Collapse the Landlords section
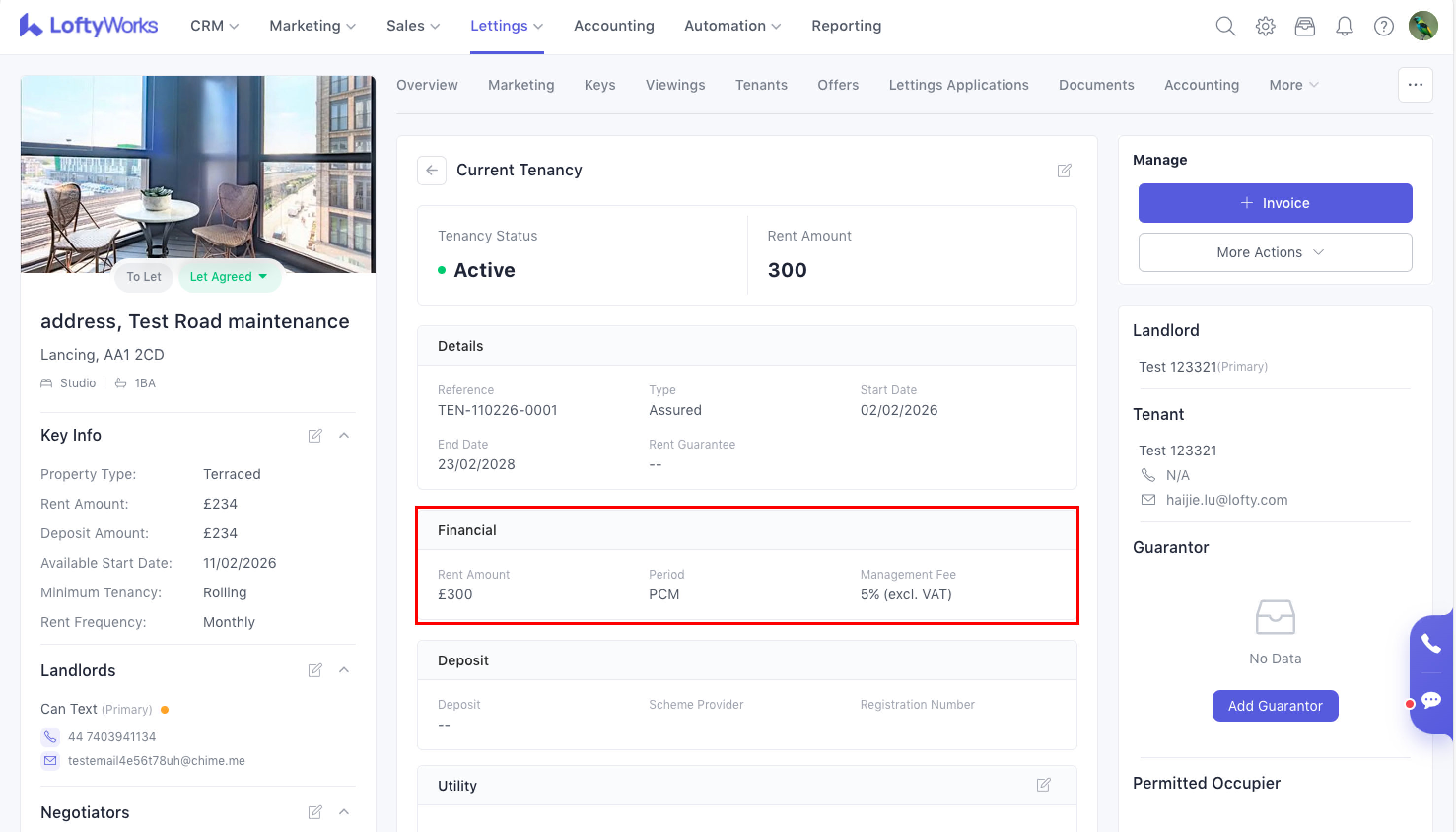This screenshot has height=832, width=1456. (x=344, y=670)
